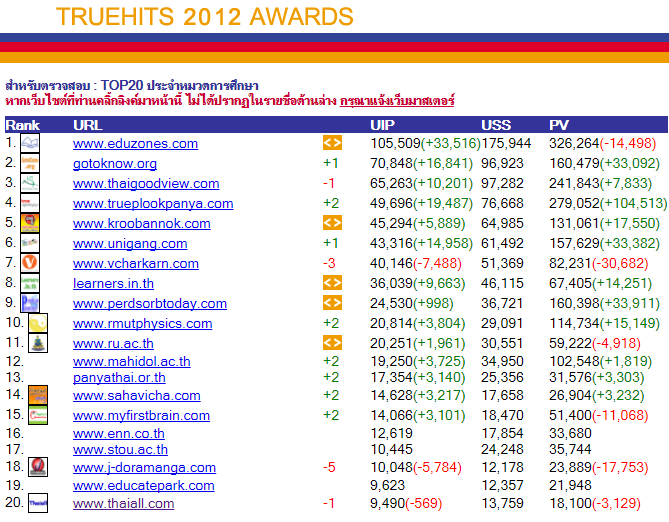Click the orange unchanged-rank icon for www.ru.ac.th

pos(332,343)
